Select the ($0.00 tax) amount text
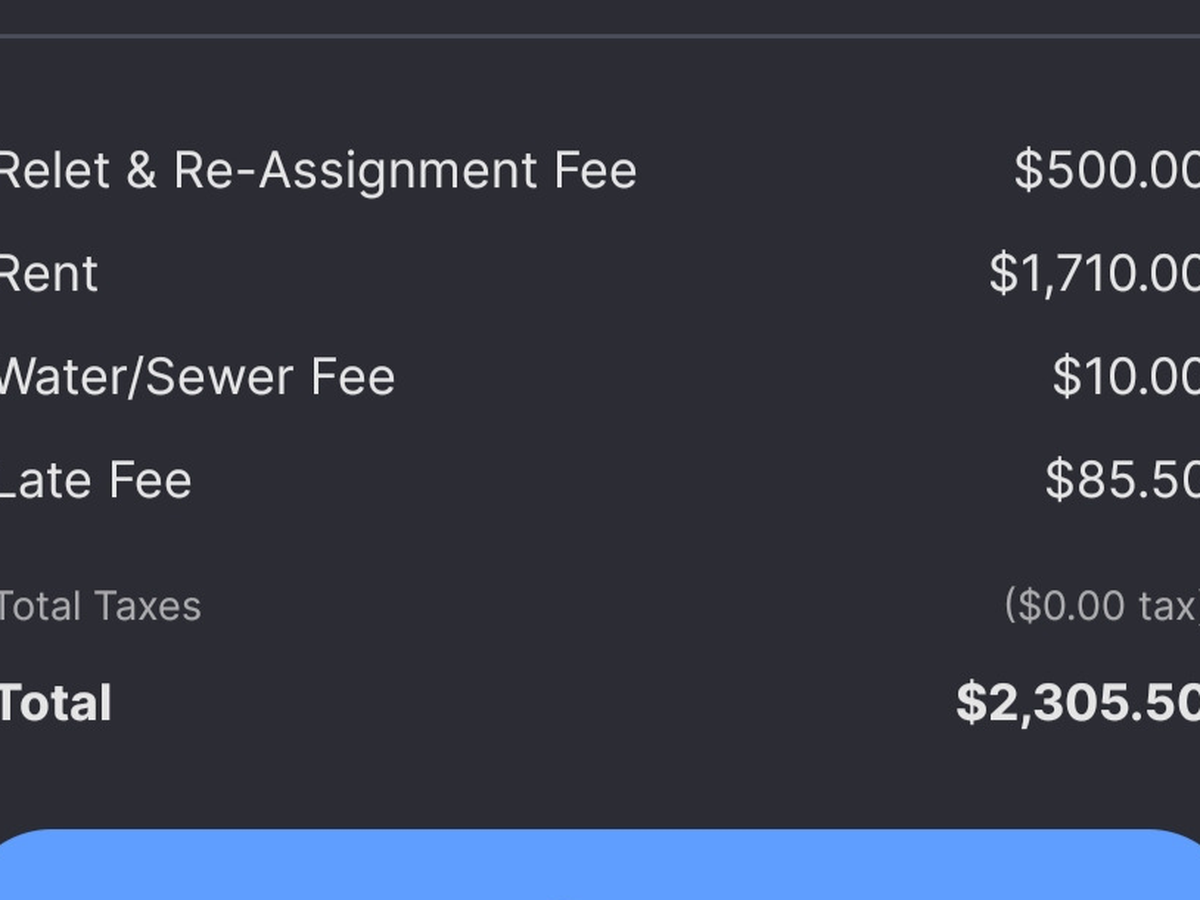Viewport: 1200px width, 900px height. coord(1101,606)
